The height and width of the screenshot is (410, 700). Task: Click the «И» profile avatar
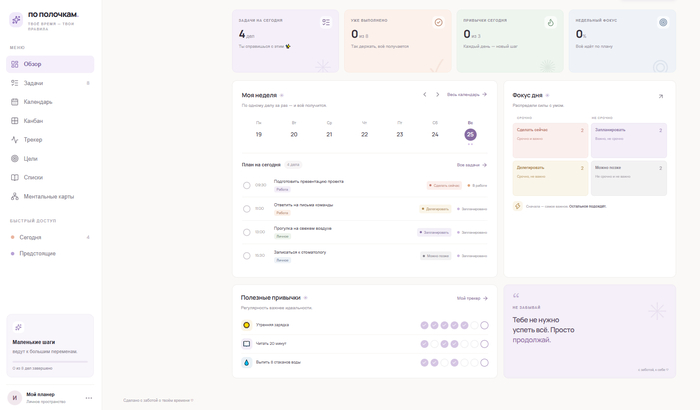15,397
